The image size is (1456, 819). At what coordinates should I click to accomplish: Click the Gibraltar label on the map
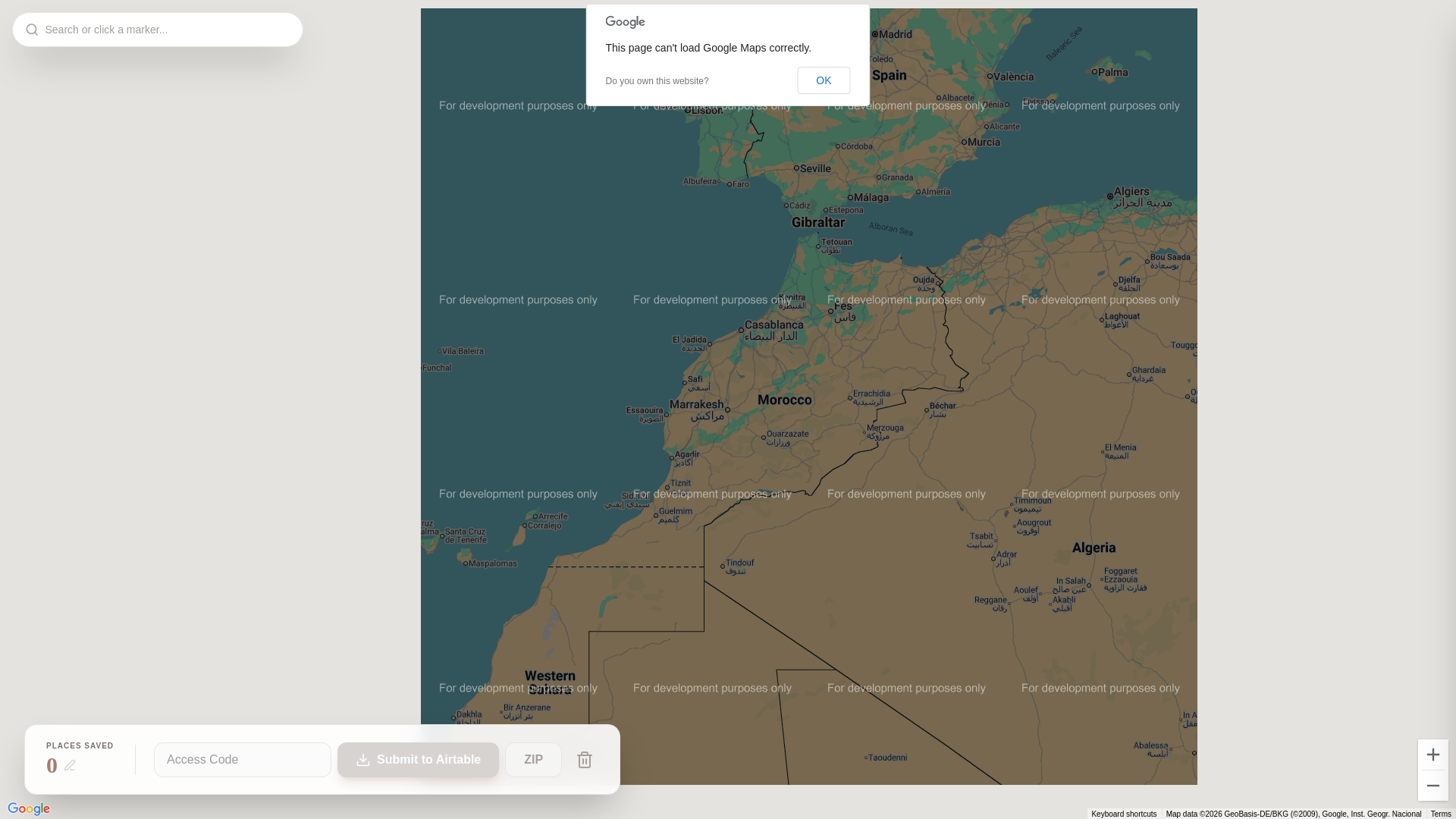pyautogui.click(x=817, y=222)
